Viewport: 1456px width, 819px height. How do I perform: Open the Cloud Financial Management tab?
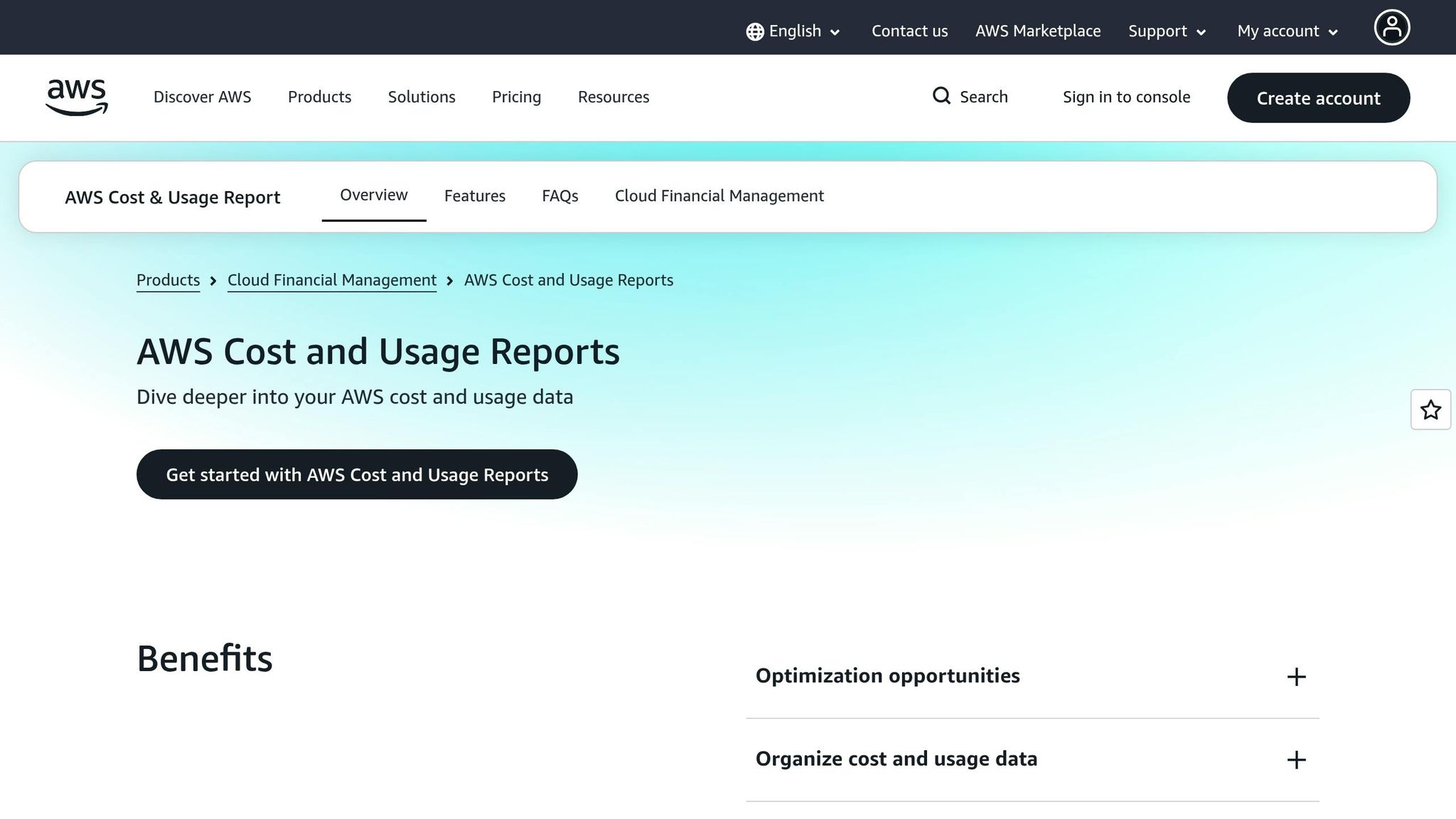(719, 196)
